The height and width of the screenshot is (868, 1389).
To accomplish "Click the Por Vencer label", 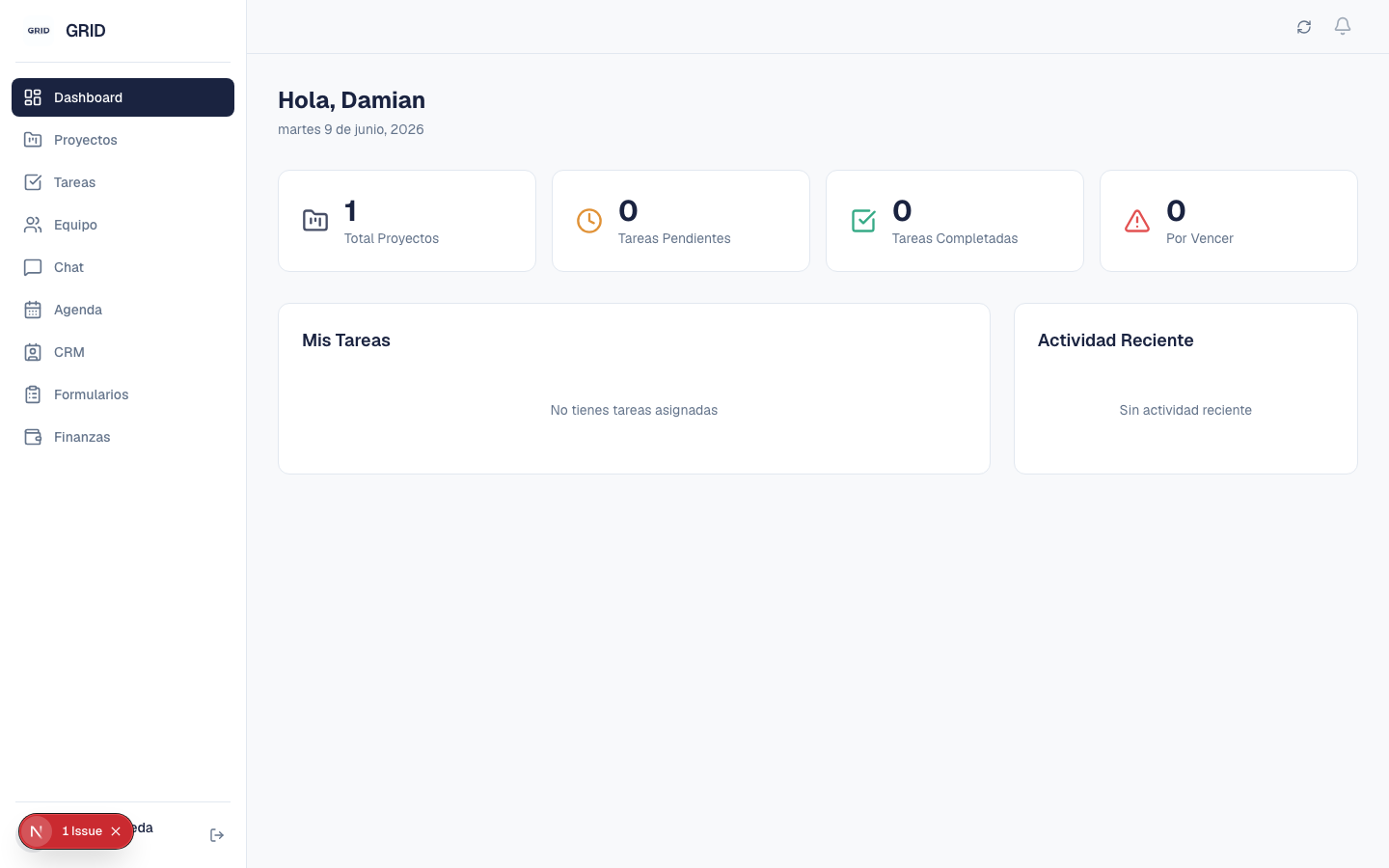I will (x=1200, y=238).
